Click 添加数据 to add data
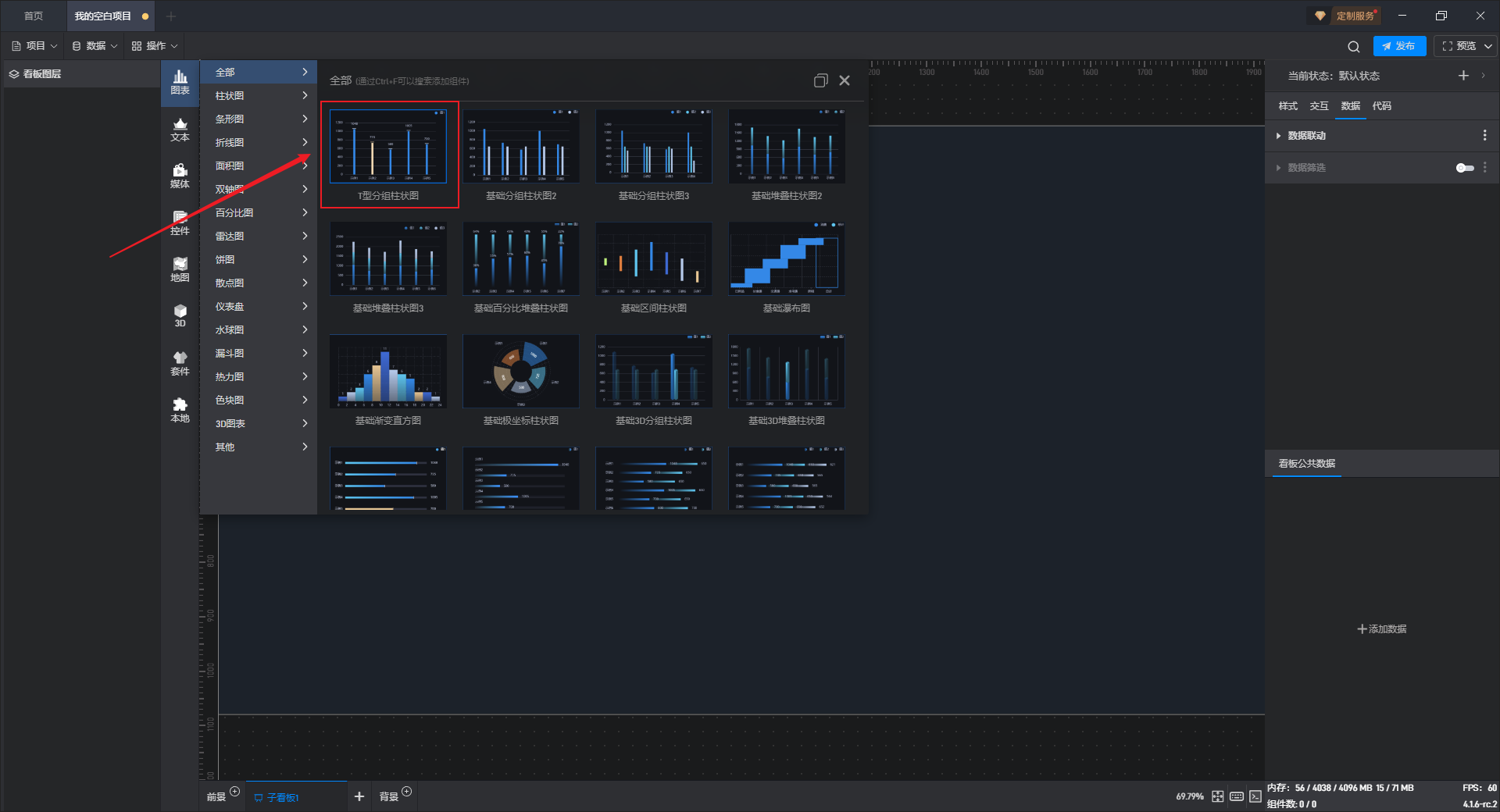 [1381, 629]
